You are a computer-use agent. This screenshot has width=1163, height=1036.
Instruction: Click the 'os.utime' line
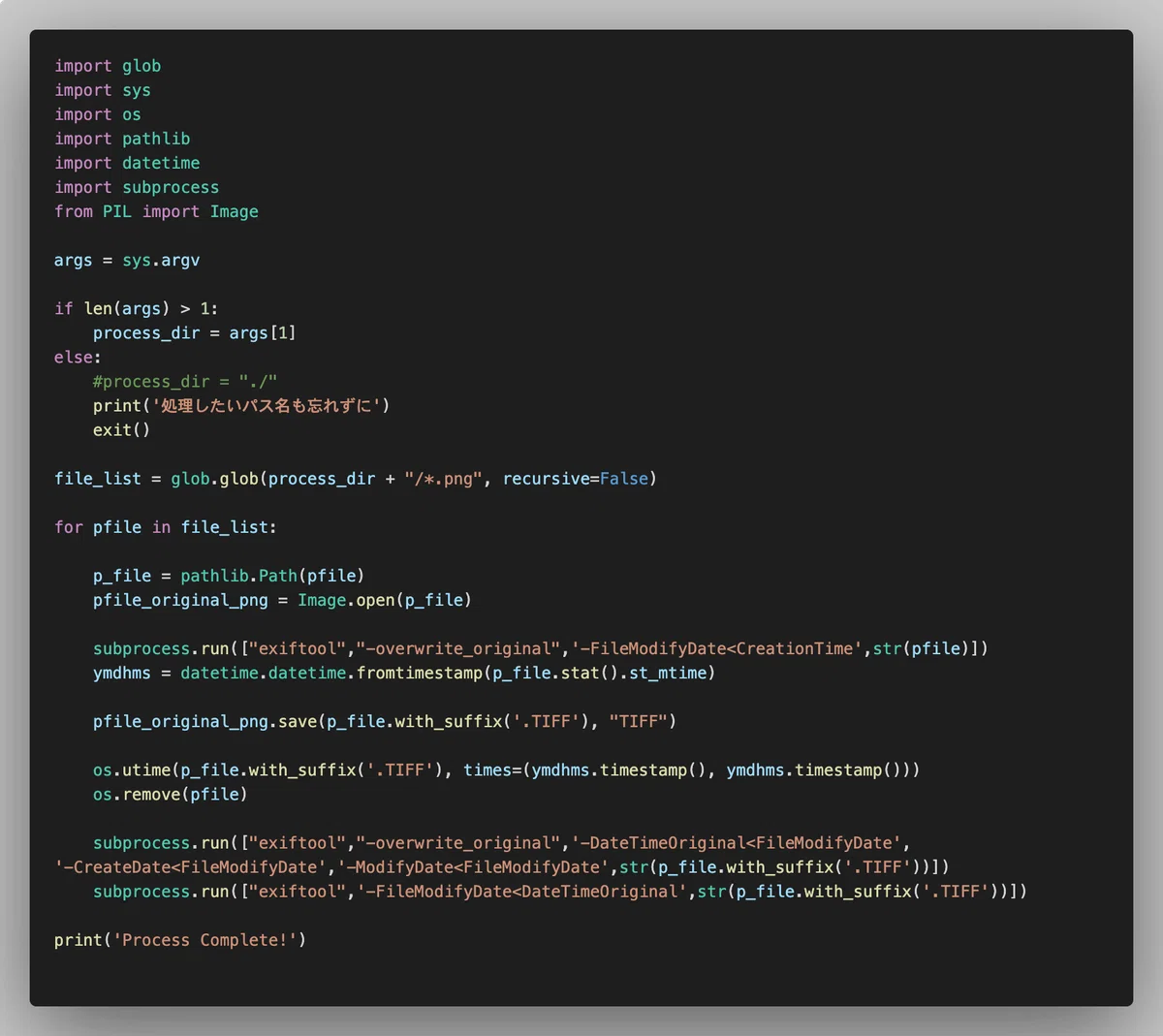(506, 769)
